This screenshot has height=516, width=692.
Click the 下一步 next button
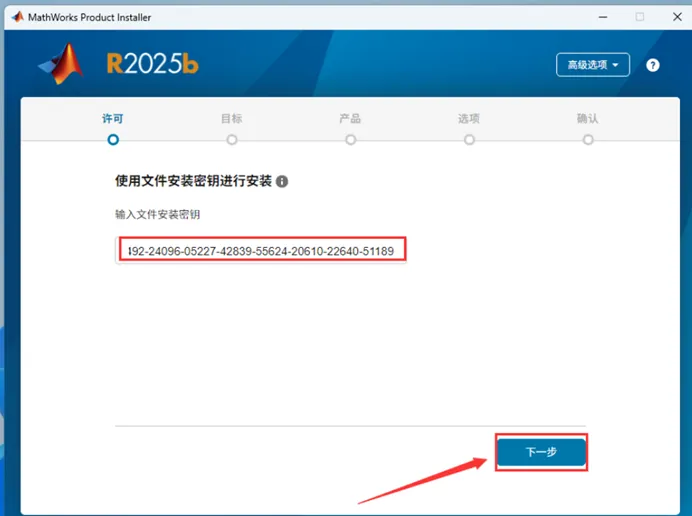point(542,452)
